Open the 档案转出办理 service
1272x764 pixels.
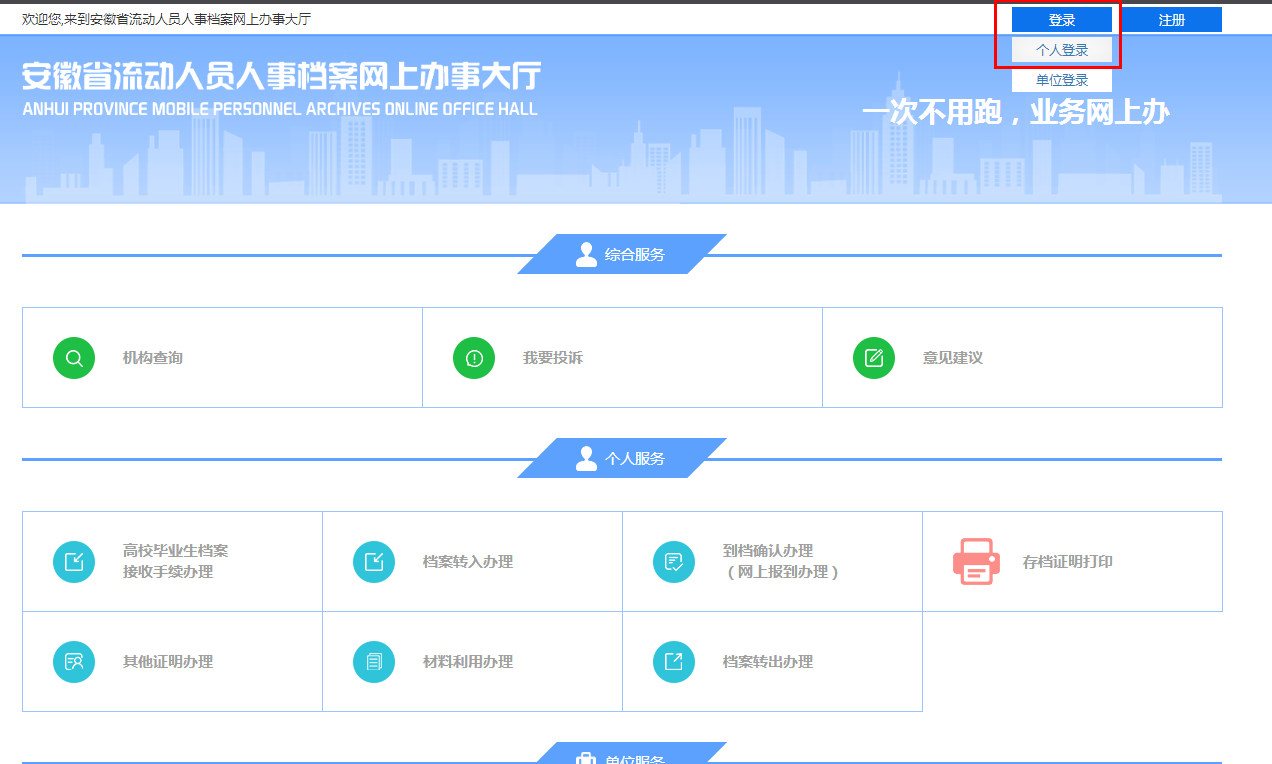[x=772, y=661]
